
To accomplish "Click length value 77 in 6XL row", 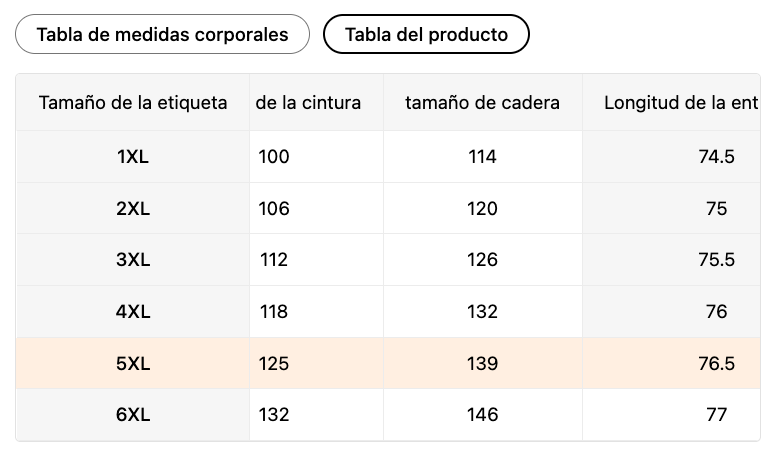I will coord(716,415).
